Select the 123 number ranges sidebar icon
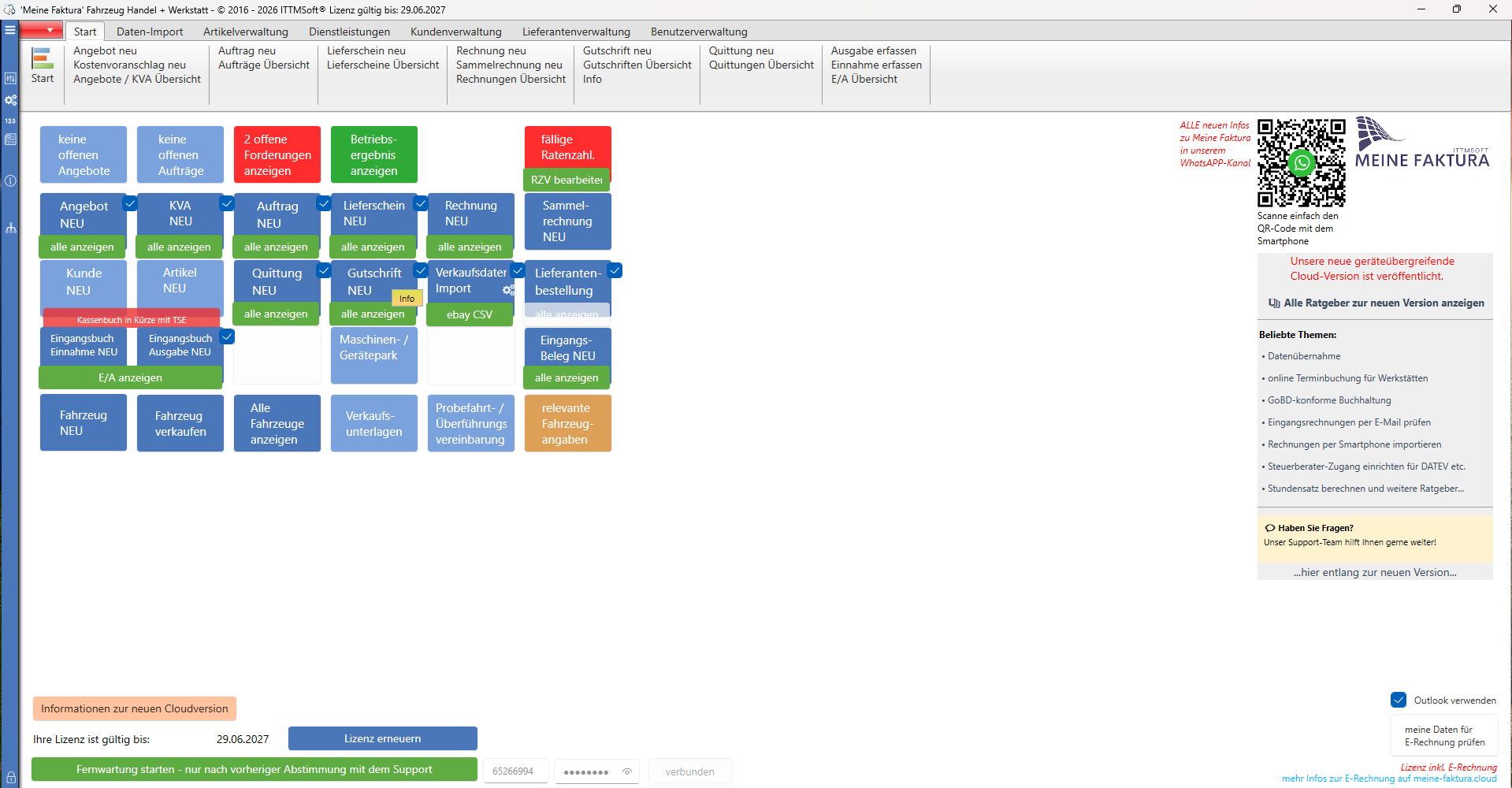Image resolution: width=1512 pixels, height=788 pixels. (10, 121)
